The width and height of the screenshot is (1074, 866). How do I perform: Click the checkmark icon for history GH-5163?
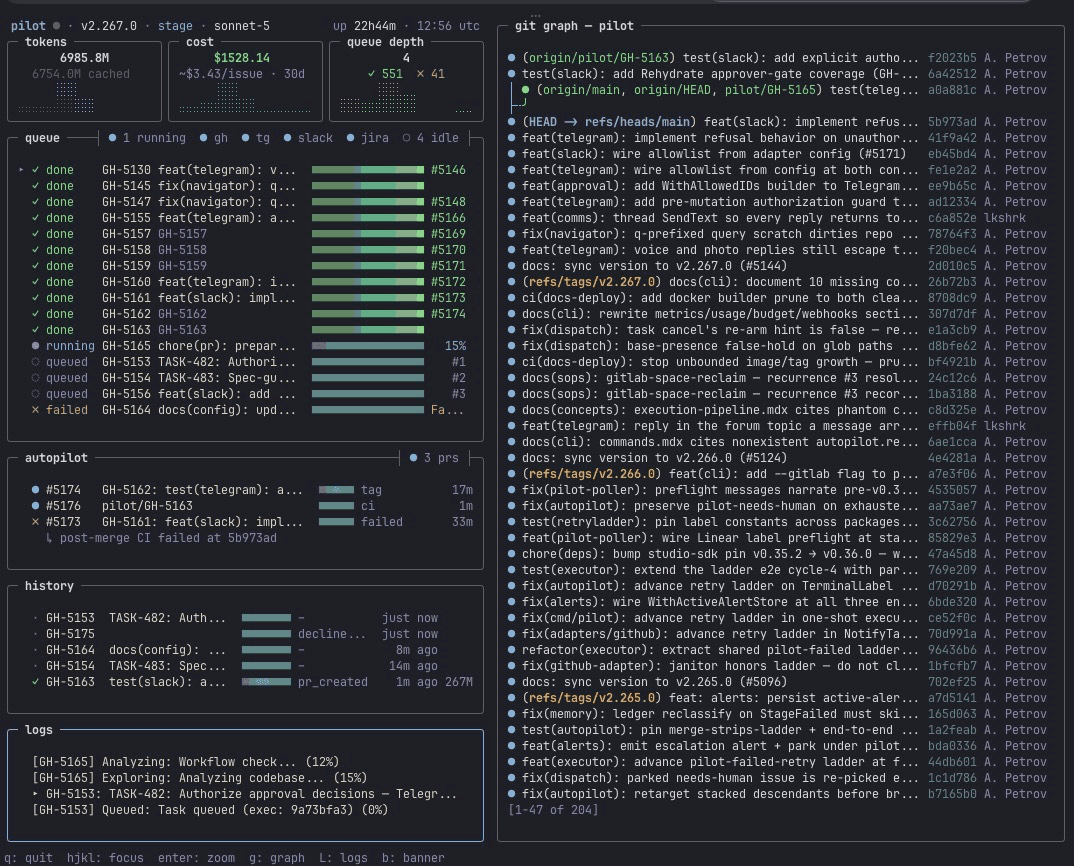tap(36, 682)
